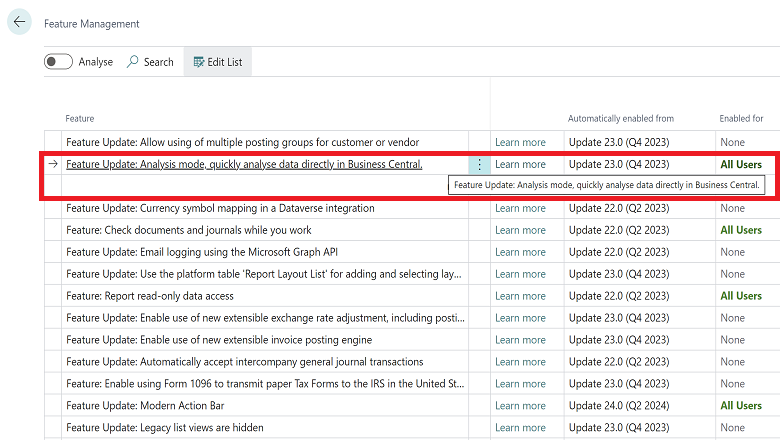Change Enabled for on Currency symbol mapping row

733,208
